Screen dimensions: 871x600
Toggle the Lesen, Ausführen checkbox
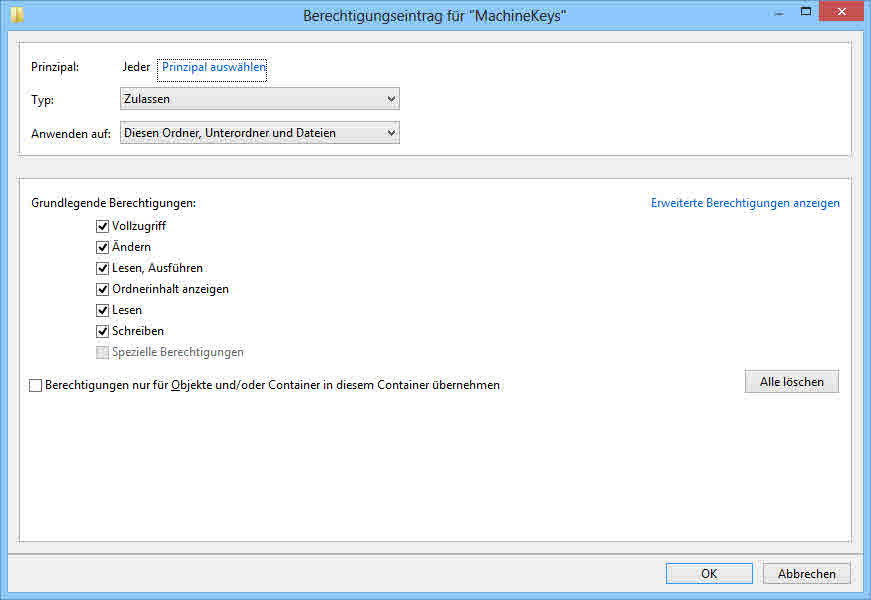[x=102, y=268]
